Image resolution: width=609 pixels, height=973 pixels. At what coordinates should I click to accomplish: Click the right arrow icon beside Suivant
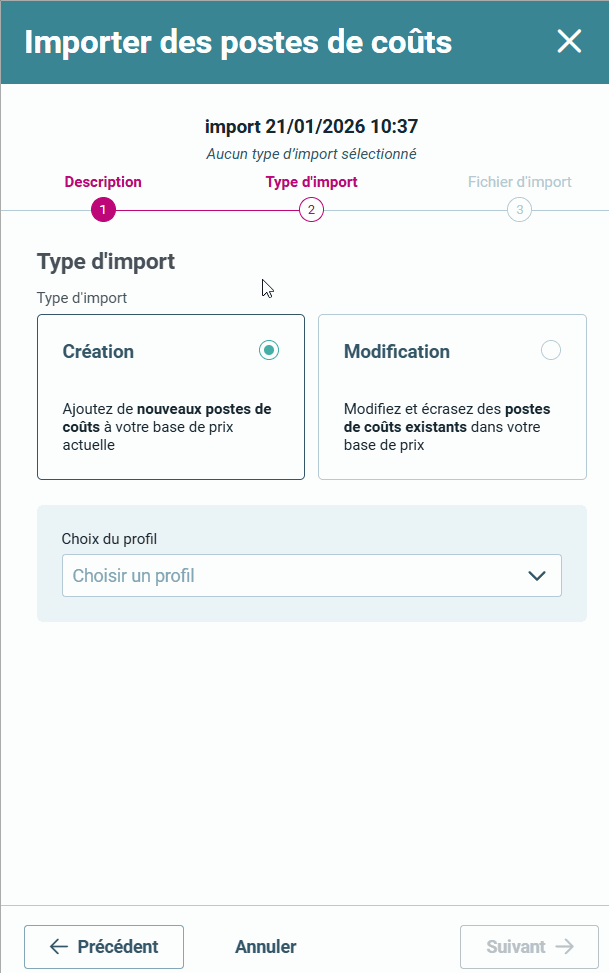[x=565, y=947]
